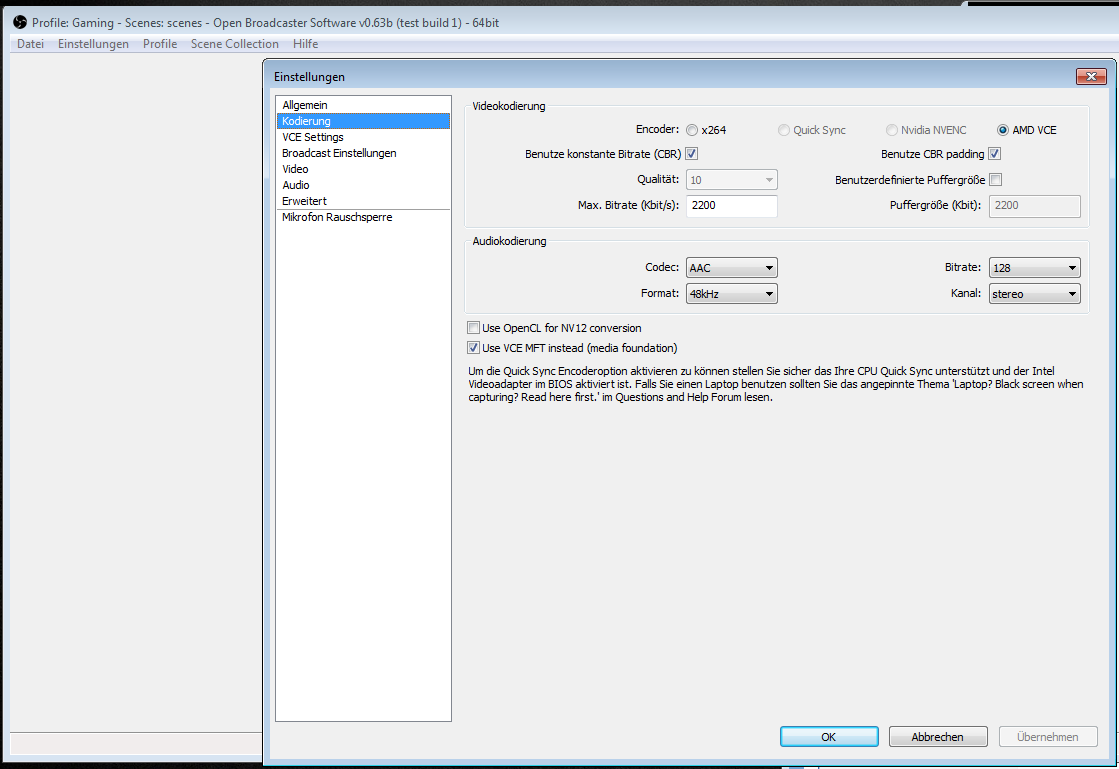The width and height of the screenshot is (1119, 769).
Task: Click the Puffergröße (Kbit) field
Action: [x=1034, y=205]
